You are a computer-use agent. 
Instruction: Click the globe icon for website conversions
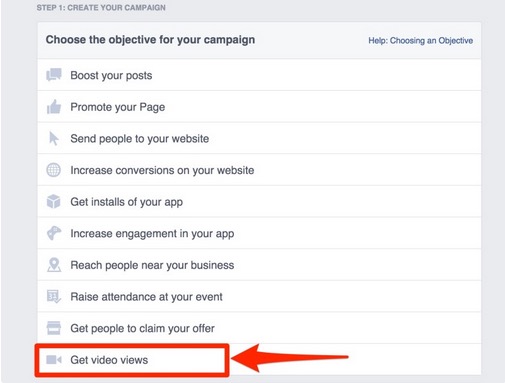(x=53, y=170)
